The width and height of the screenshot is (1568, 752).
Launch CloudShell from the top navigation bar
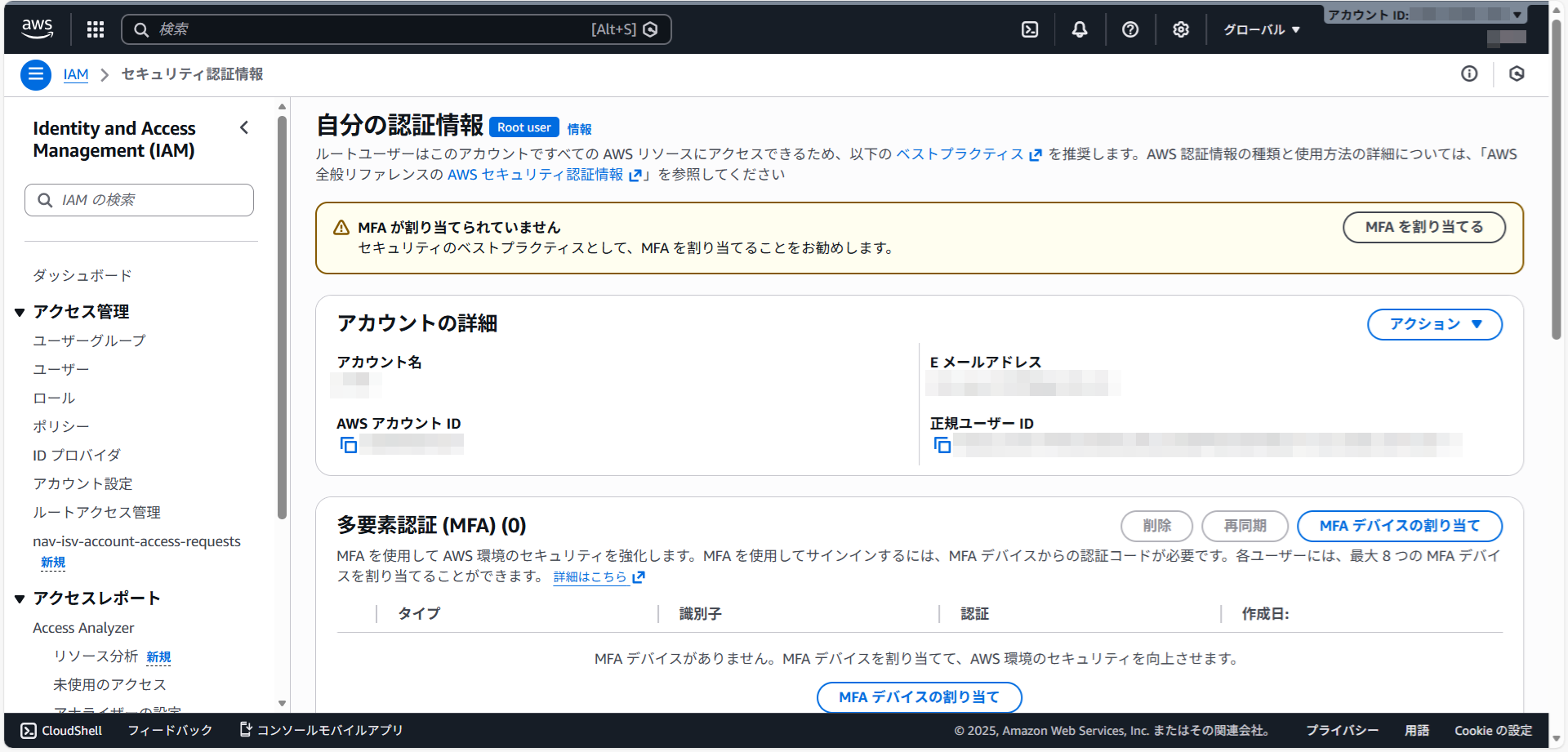click(x=1030, y=29)
